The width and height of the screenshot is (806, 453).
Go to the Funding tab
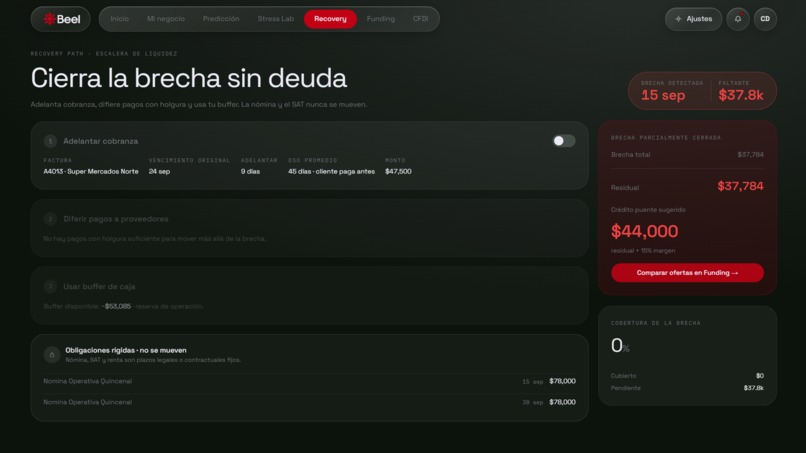pos(380,19)
